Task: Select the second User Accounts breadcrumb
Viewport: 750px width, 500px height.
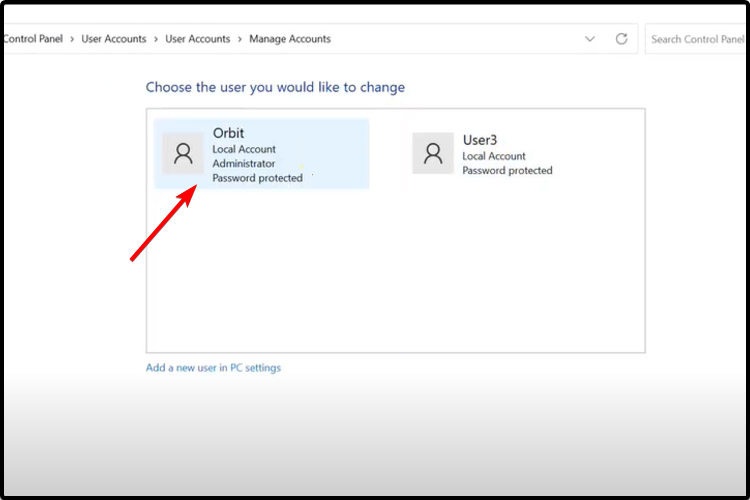Action: pyautogui.click(x=197, y=39)
